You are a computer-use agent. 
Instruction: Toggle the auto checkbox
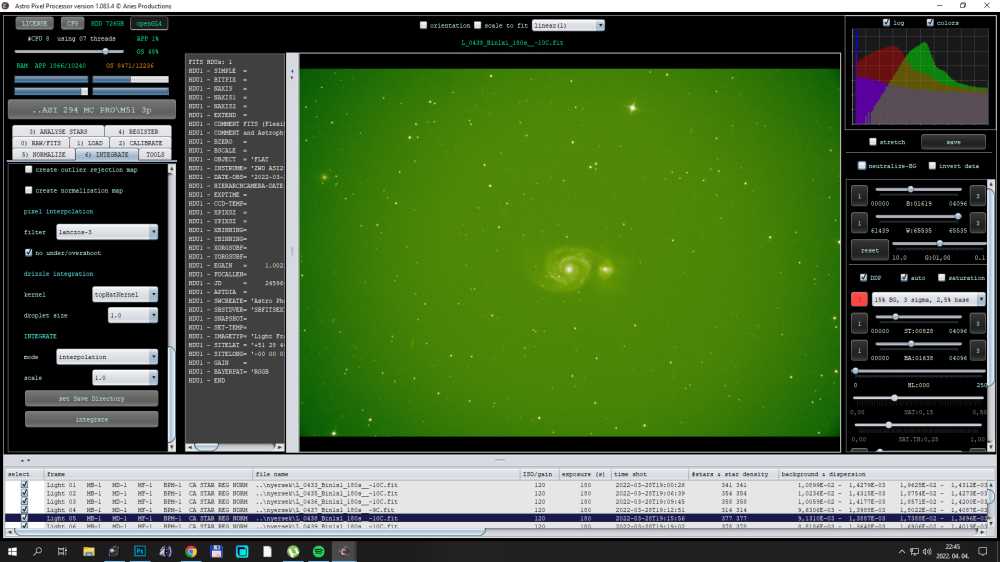[904, 277]
